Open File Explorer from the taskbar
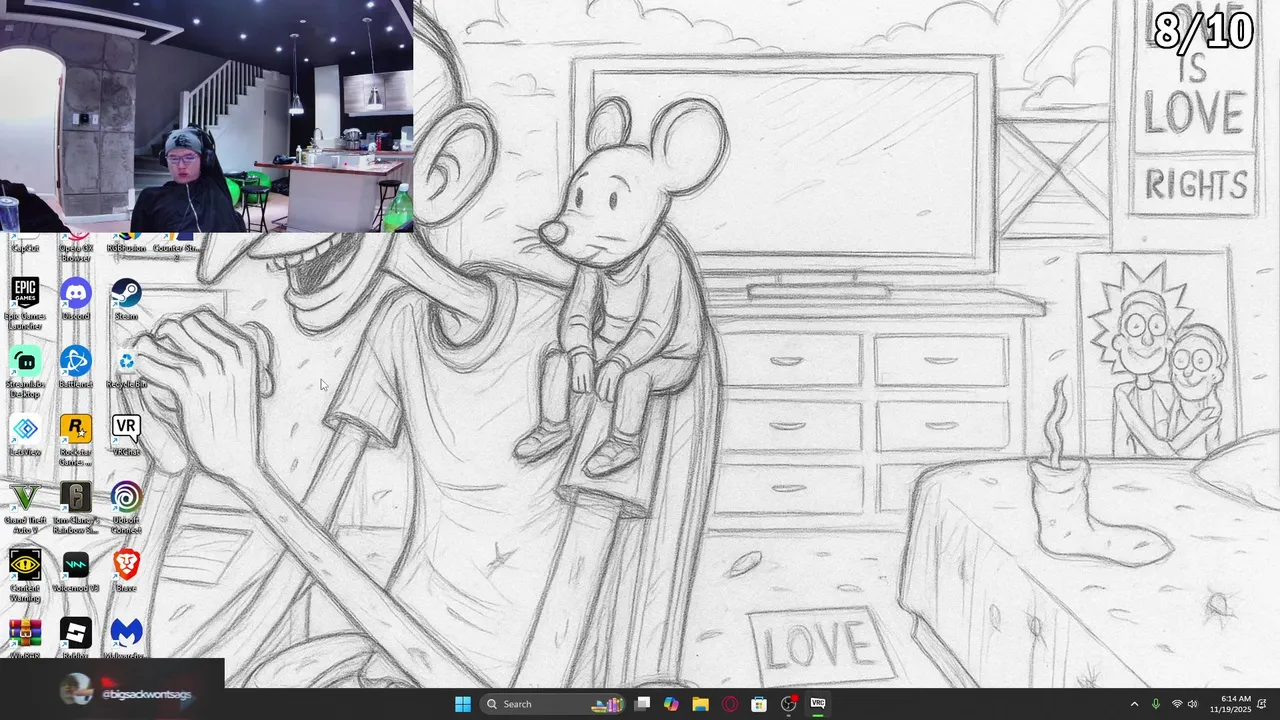 (700, 704)
